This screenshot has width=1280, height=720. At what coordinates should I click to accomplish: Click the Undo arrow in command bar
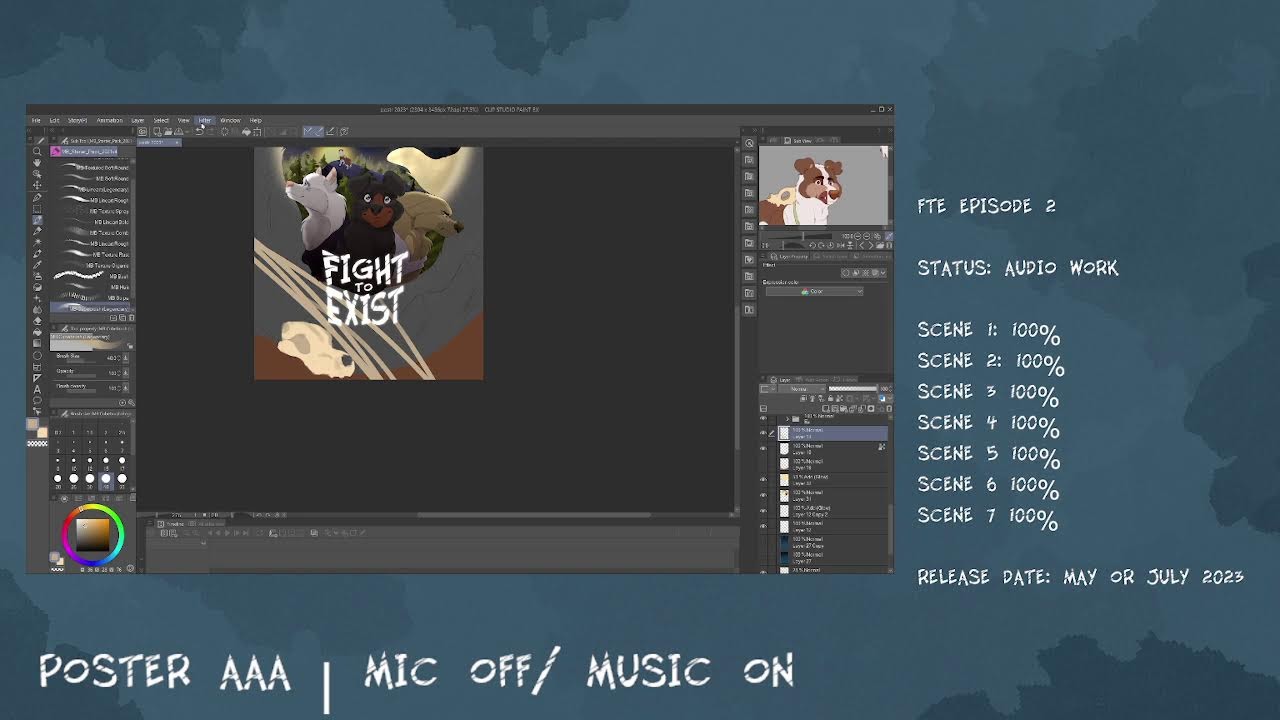point(199,131)
